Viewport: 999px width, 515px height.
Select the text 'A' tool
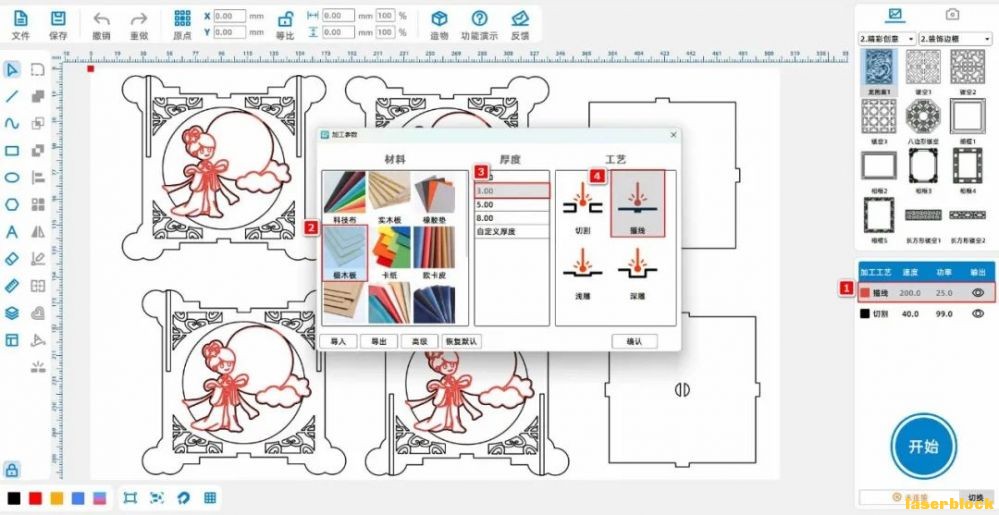[x=11, y=232]
